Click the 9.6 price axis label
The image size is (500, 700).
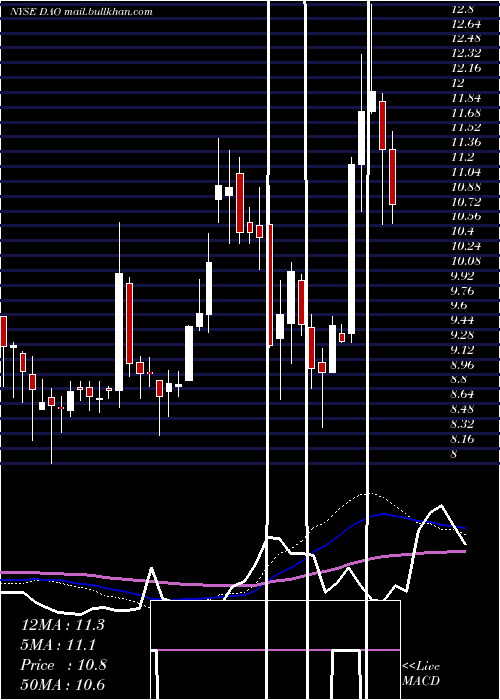459,305
